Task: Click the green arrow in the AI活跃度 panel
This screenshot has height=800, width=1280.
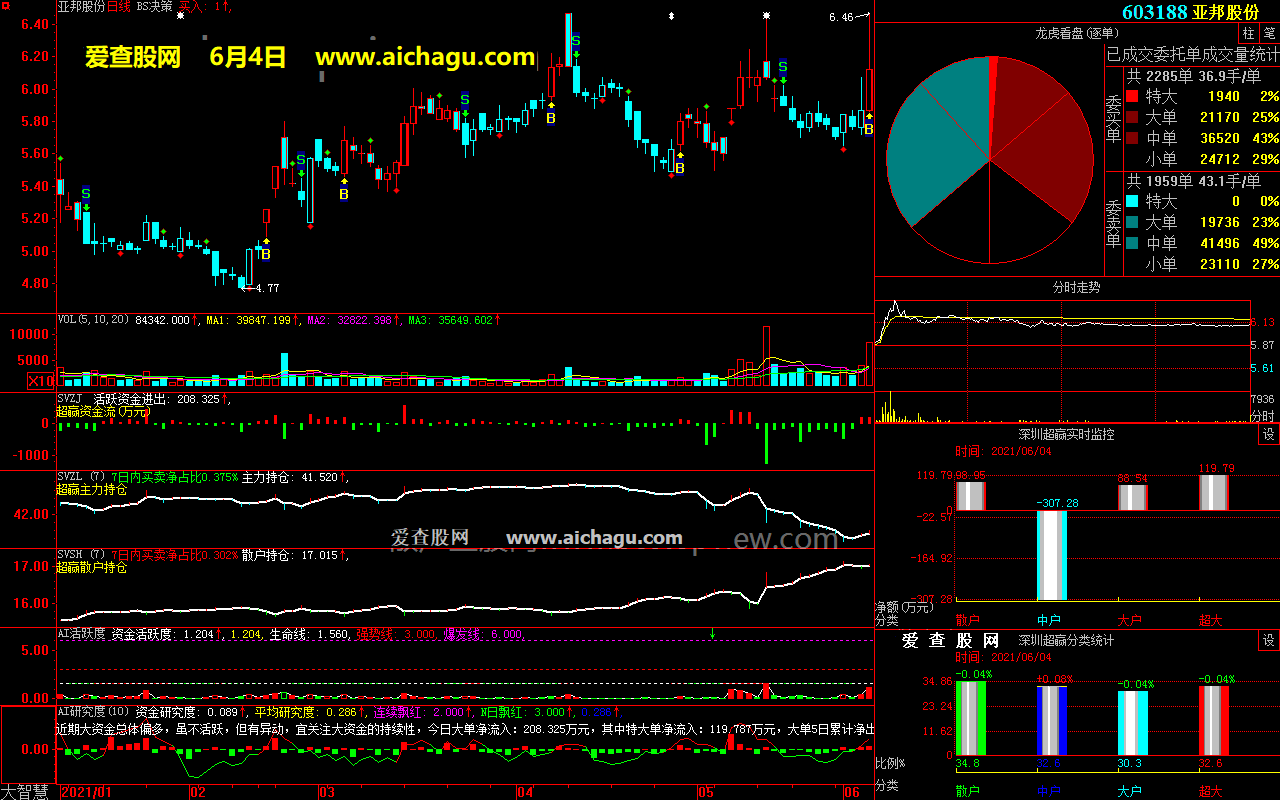Action: (713, 633)
